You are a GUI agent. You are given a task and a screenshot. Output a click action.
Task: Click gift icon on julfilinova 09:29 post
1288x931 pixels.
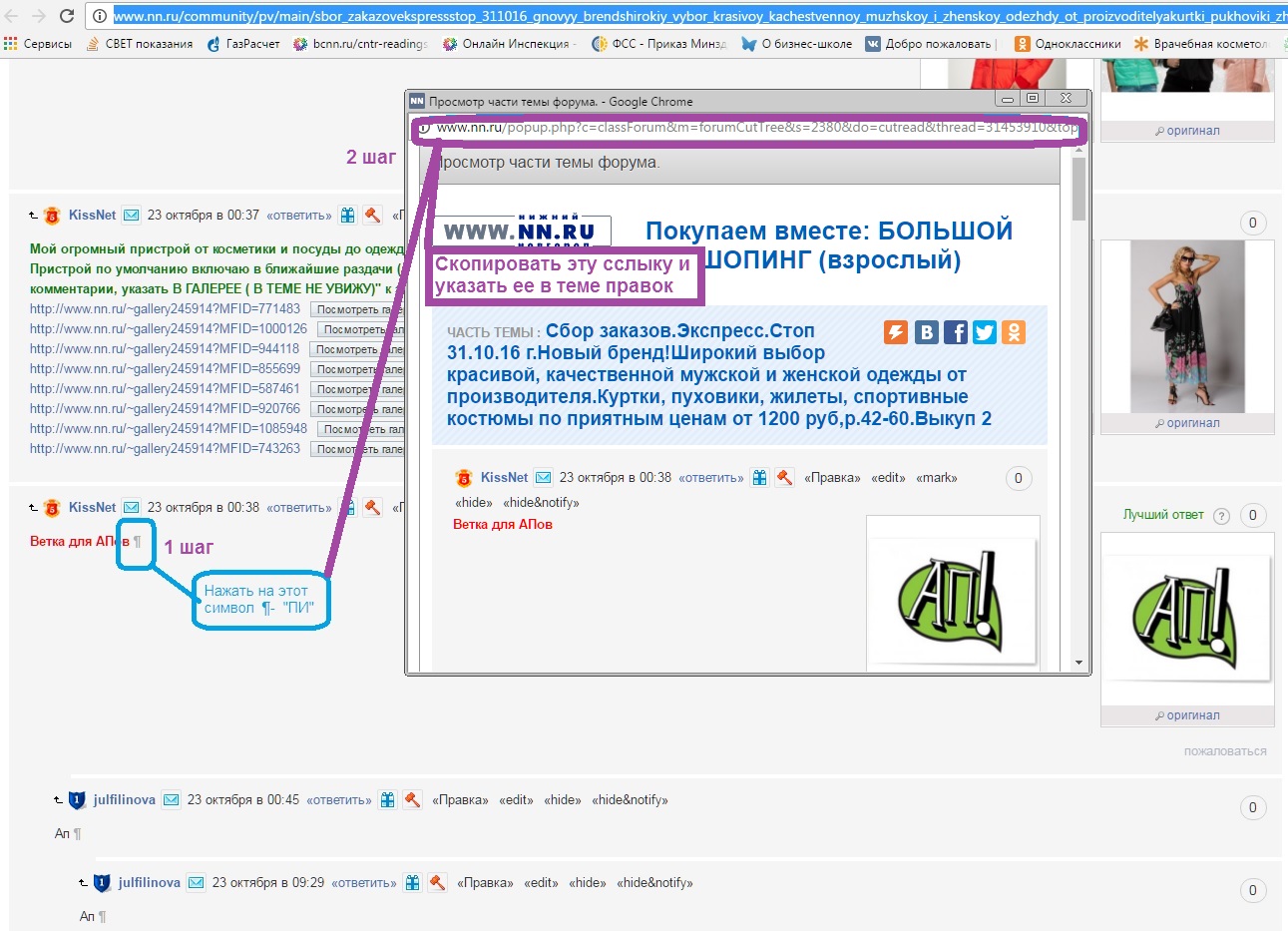click(x=412, y=883)
